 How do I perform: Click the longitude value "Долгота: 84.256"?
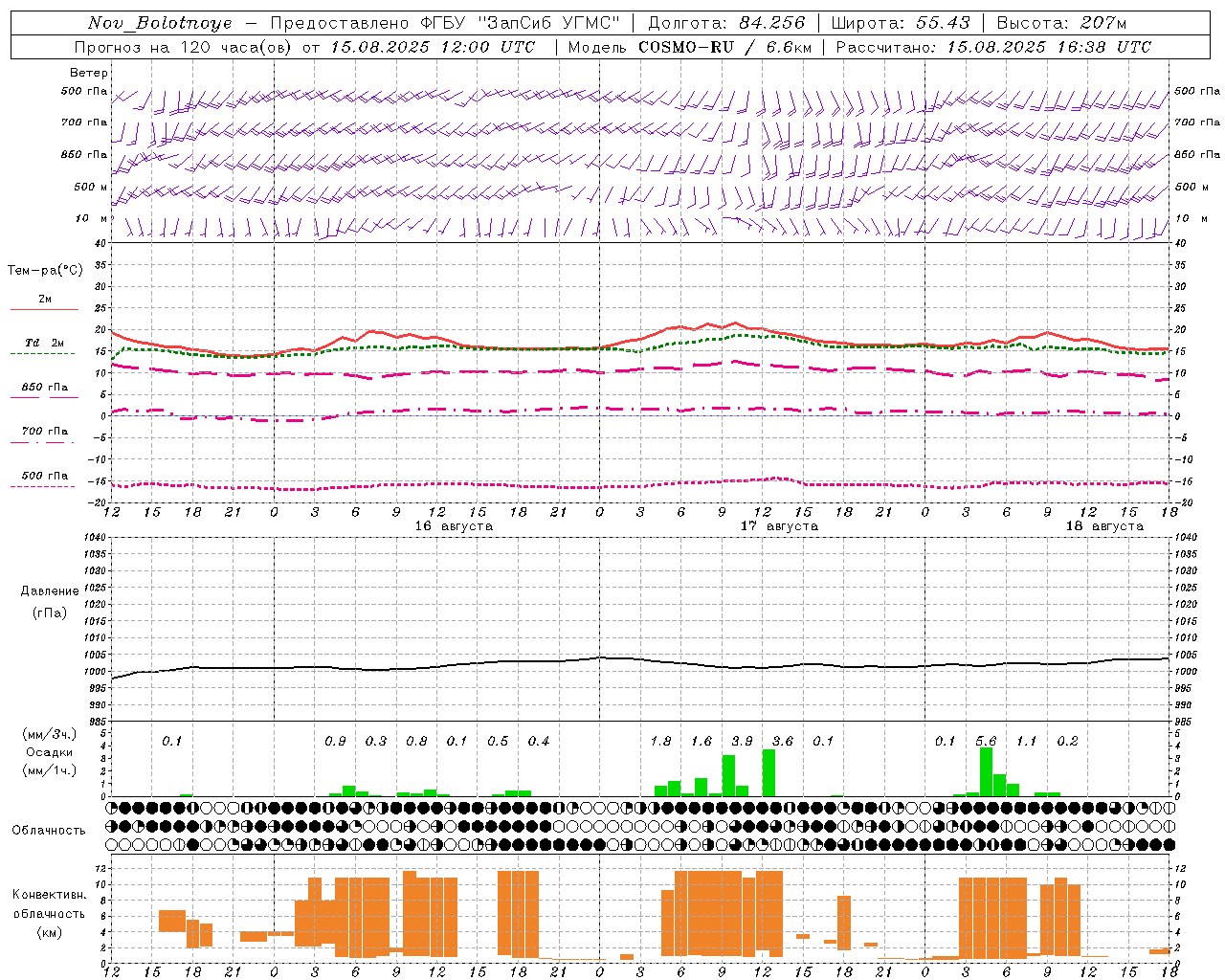[726, 23]
